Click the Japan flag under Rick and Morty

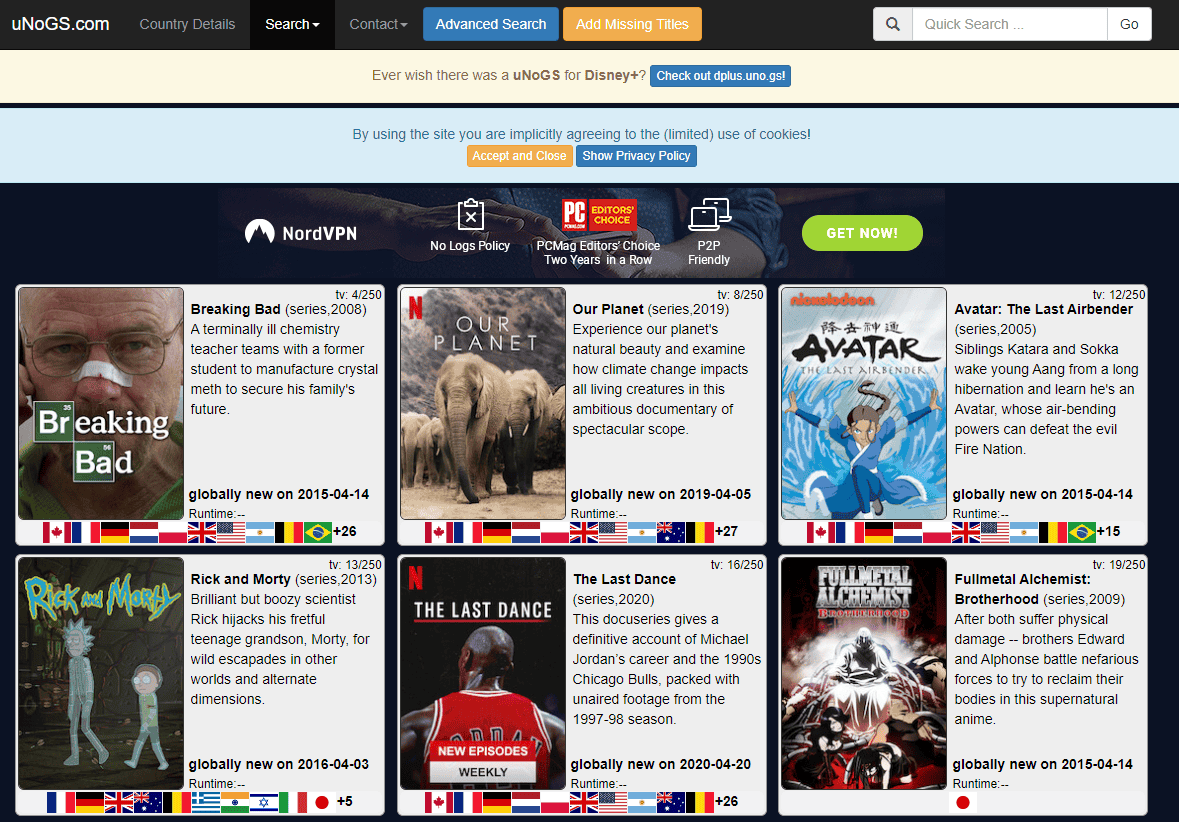click(322, 802)
